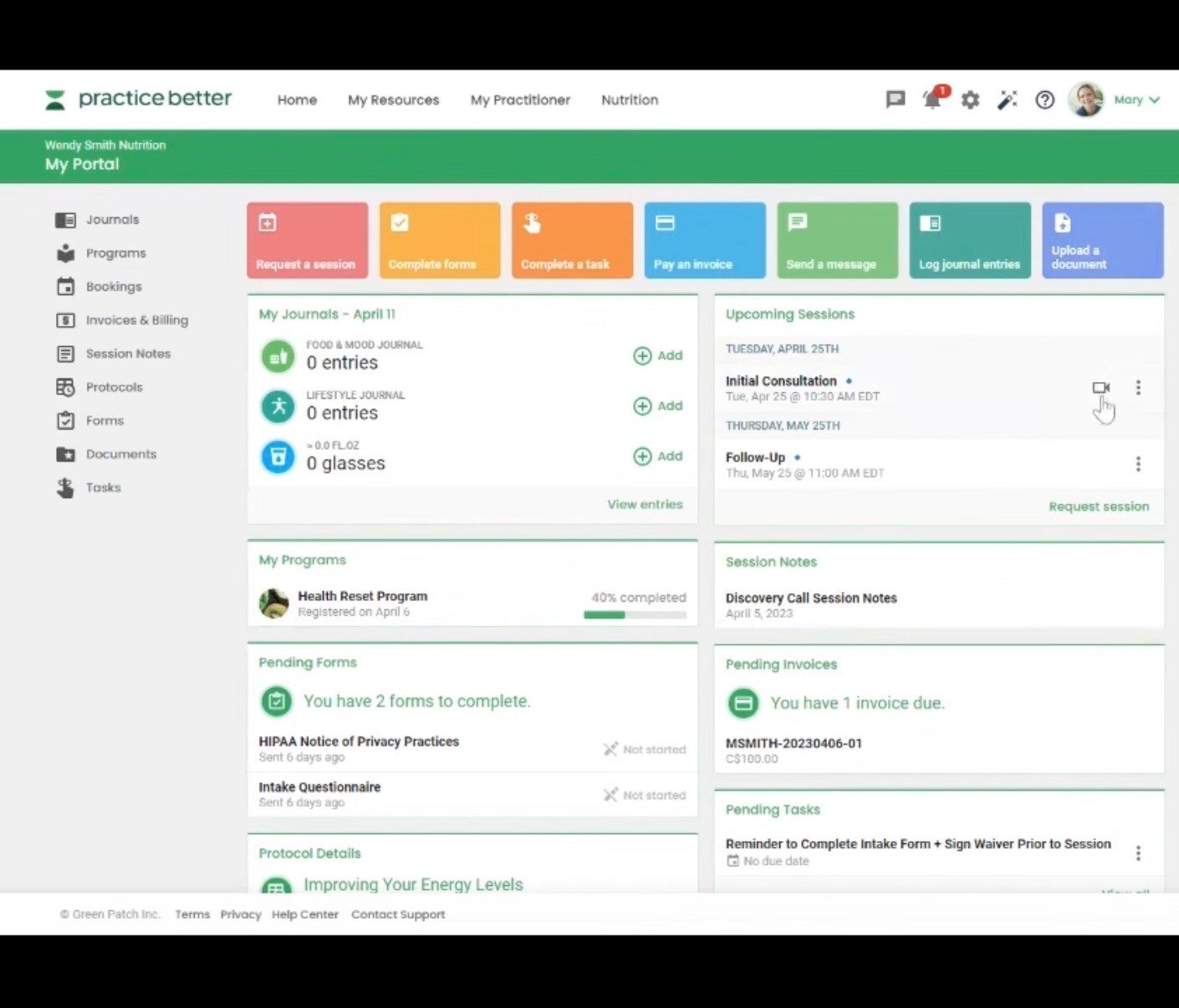Open the Intake Questionnaire form
Viewport: 1179px width, 1008px height.
[x=319, y=787]
